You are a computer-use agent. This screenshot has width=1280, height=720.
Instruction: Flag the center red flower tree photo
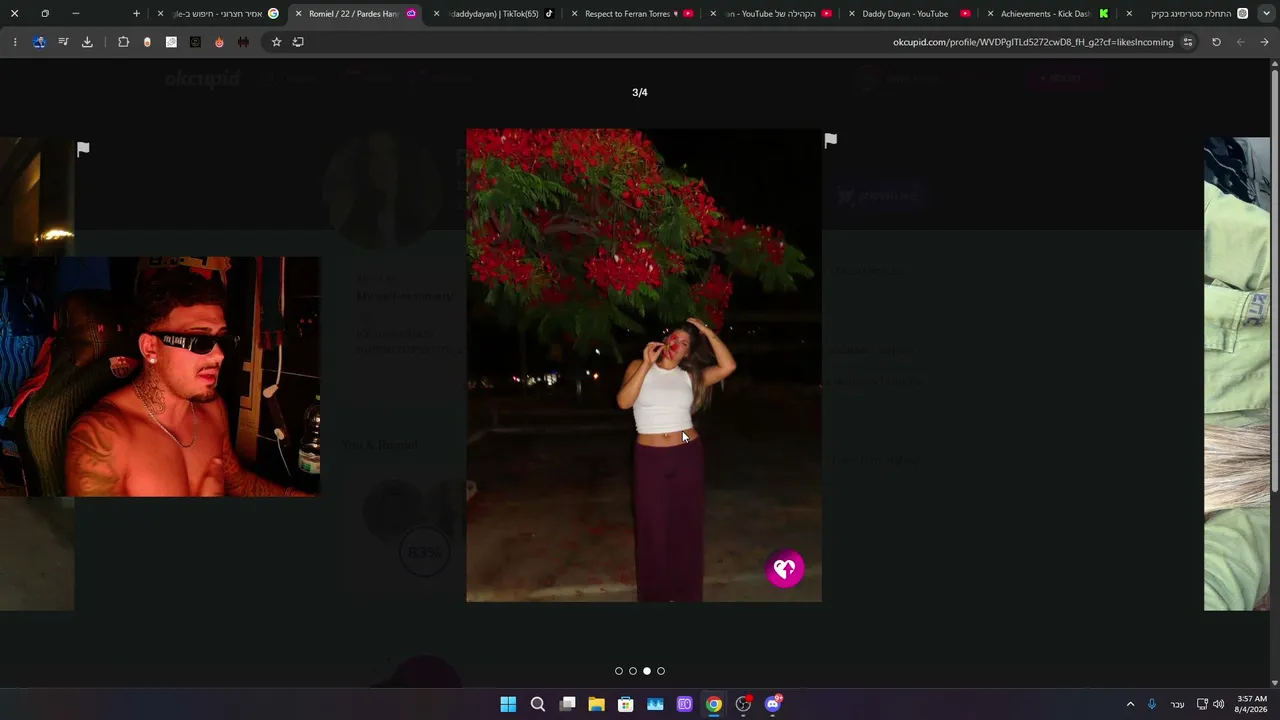pyautogui.click(x=830, y=141)
